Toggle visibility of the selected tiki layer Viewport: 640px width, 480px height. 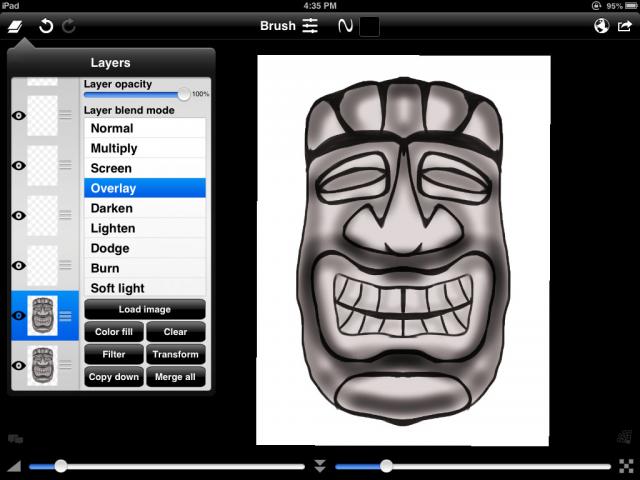(17, 316)
